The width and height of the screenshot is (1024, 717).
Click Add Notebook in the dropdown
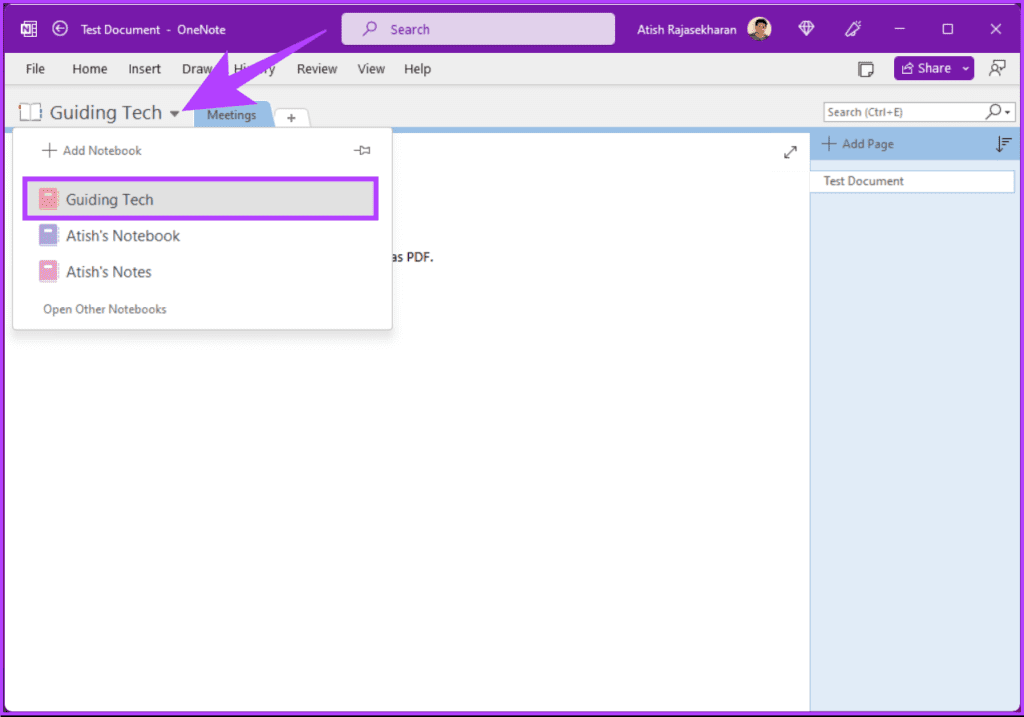point(92,151)
